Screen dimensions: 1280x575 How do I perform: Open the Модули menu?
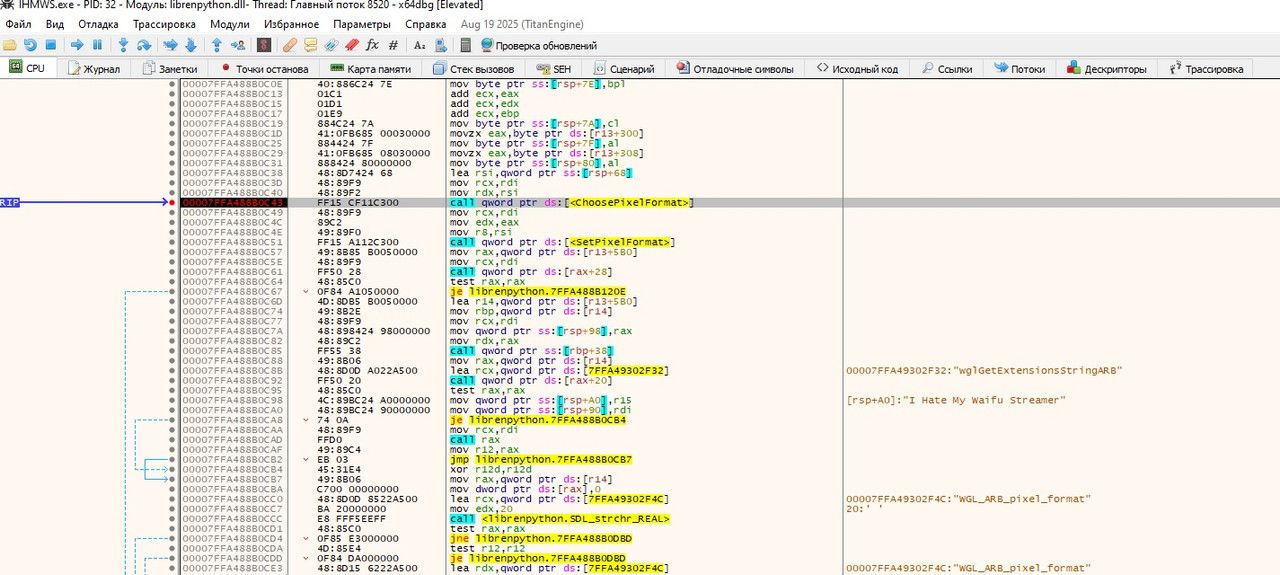pos(230,24)
